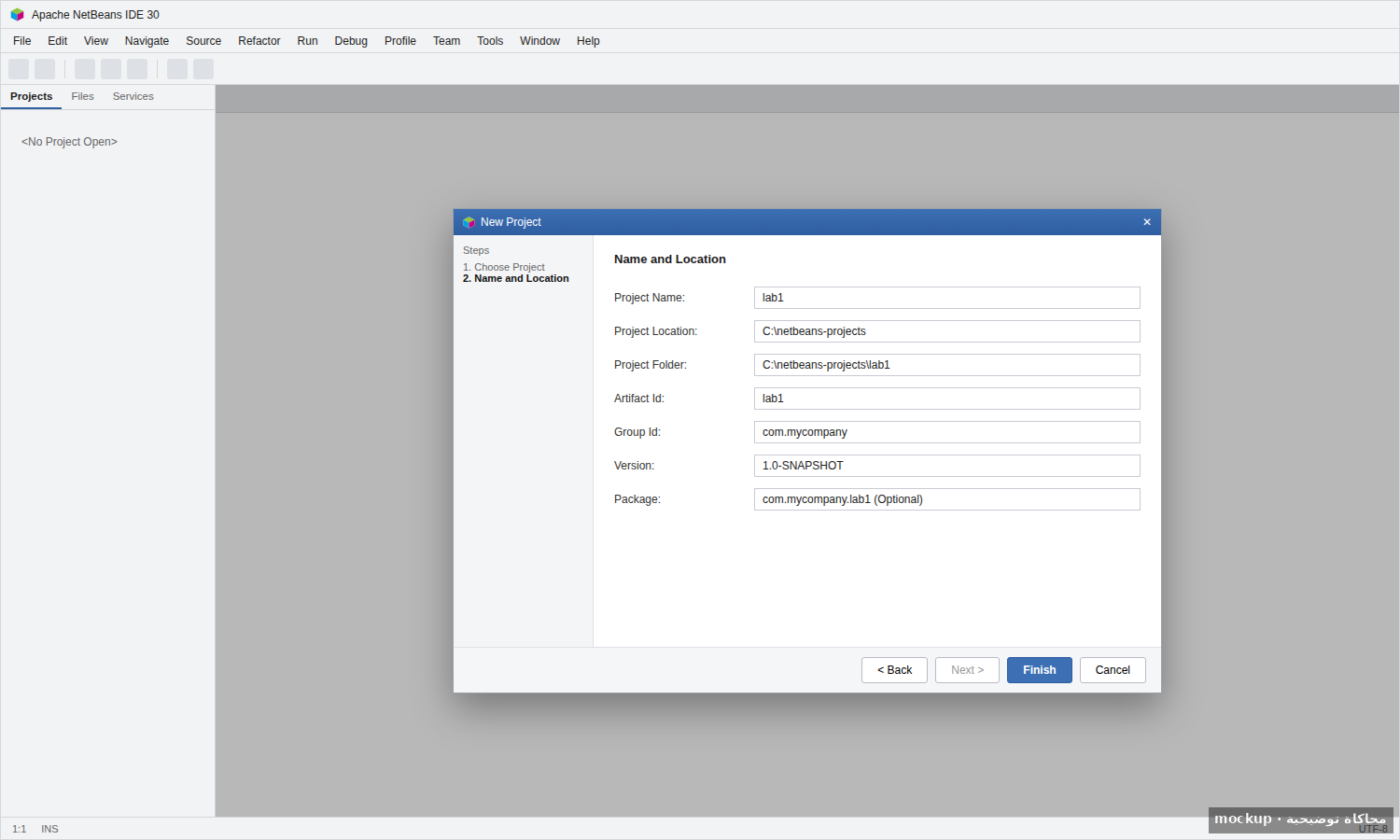Open the Help menu
This screenshot has height=840, width=1400.
coord(588,41)
